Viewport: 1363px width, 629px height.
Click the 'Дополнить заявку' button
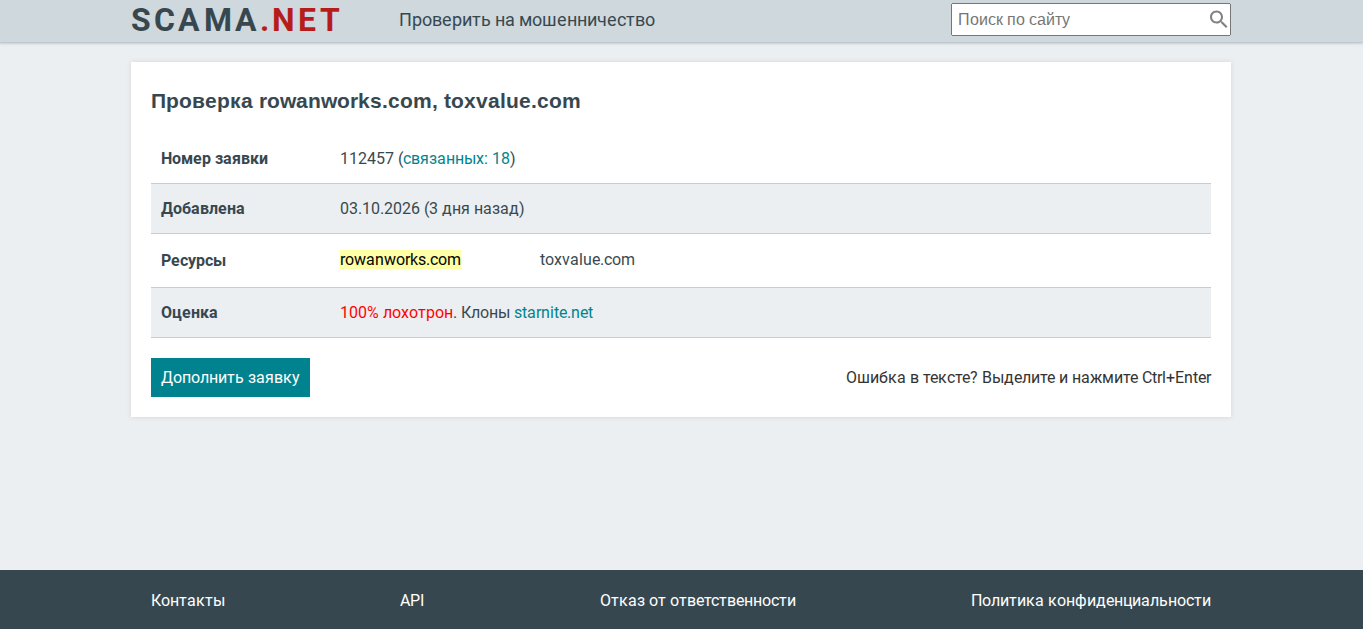pos(230,377)
